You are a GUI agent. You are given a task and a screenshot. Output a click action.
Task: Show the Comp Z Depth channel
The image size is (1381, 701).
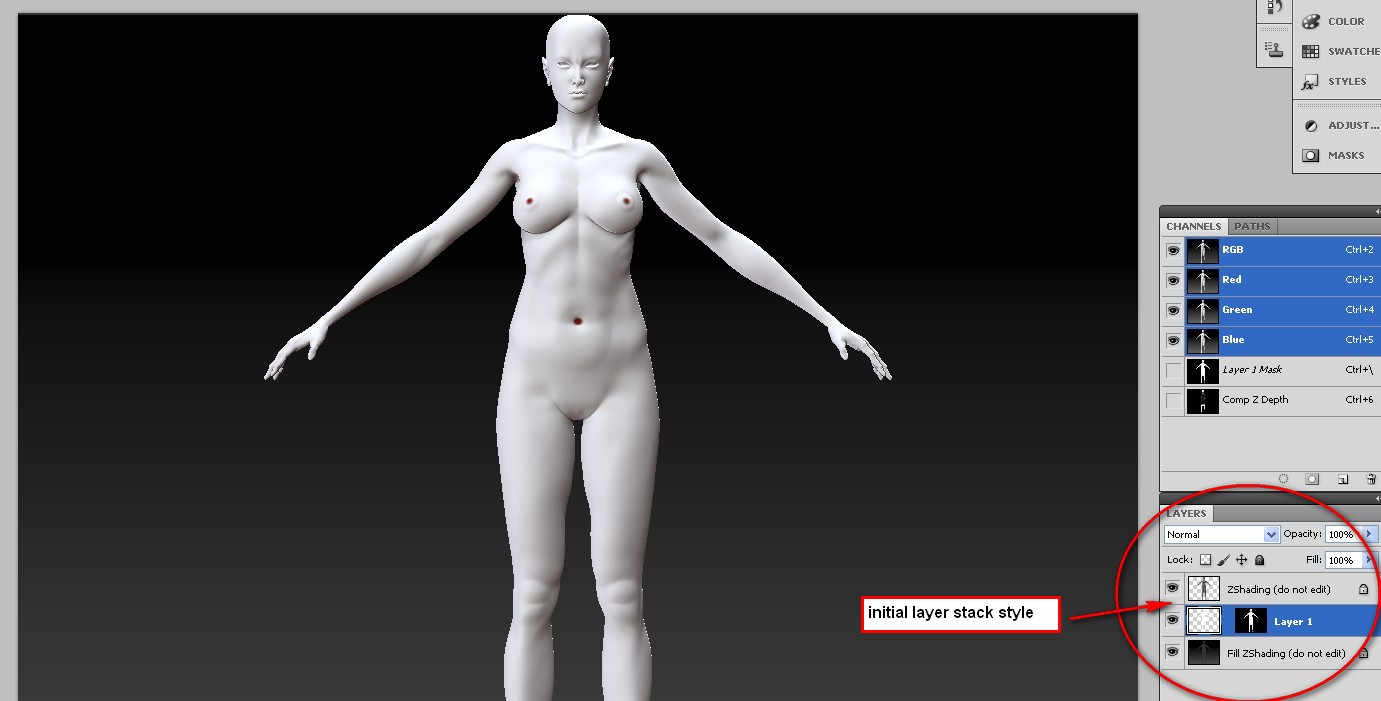[1173, 401]
